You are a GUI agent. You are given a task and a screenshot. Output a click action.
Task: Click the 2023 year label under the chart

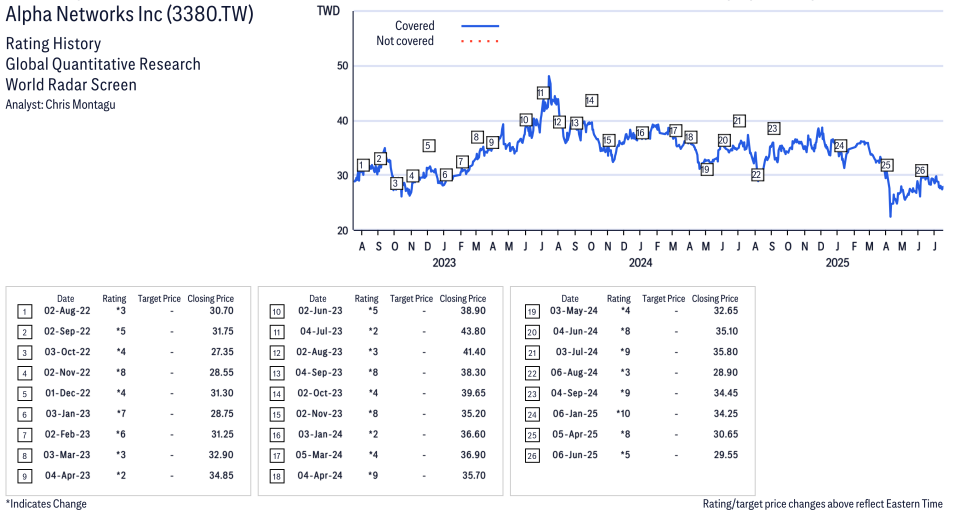click(444, 263)
